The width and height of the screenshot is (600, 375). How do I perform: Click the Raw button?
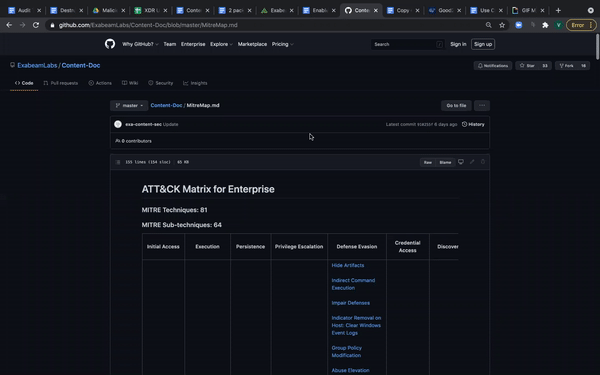427,162
